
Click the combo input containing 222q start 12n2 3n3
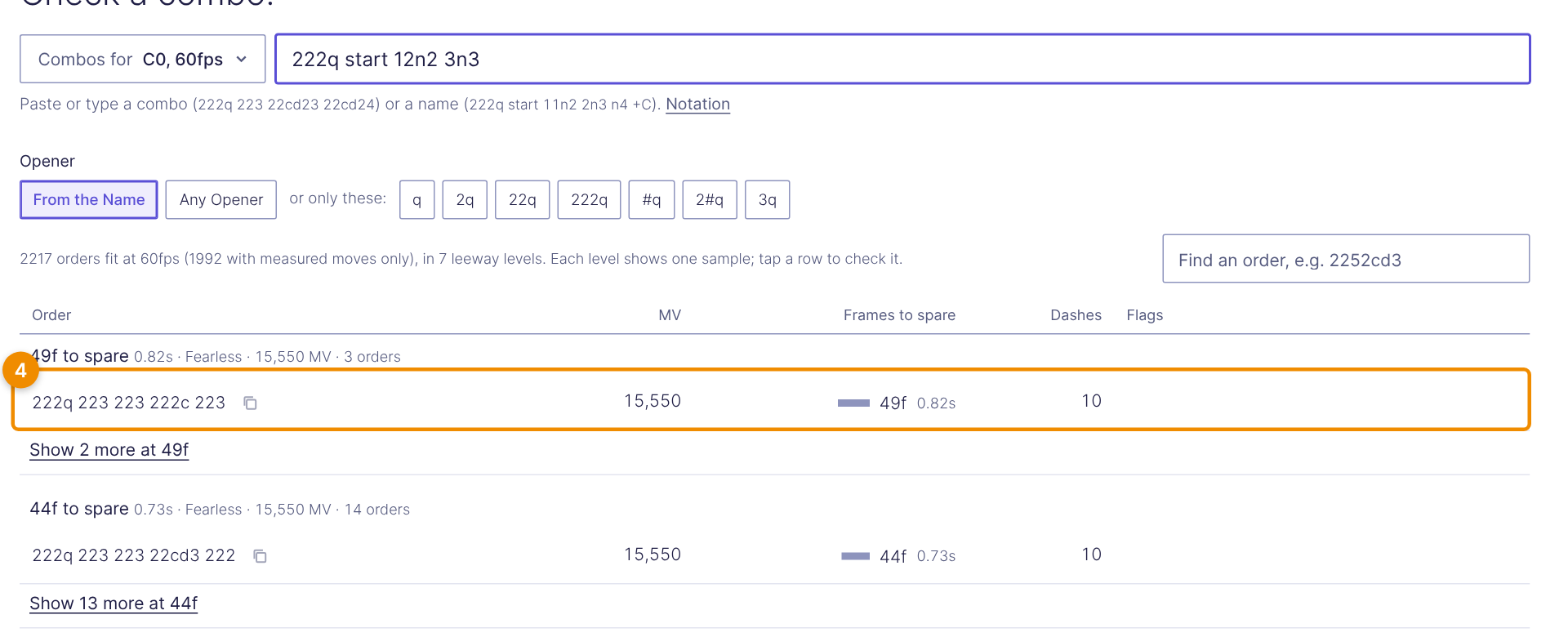click(x=902, y=59)
